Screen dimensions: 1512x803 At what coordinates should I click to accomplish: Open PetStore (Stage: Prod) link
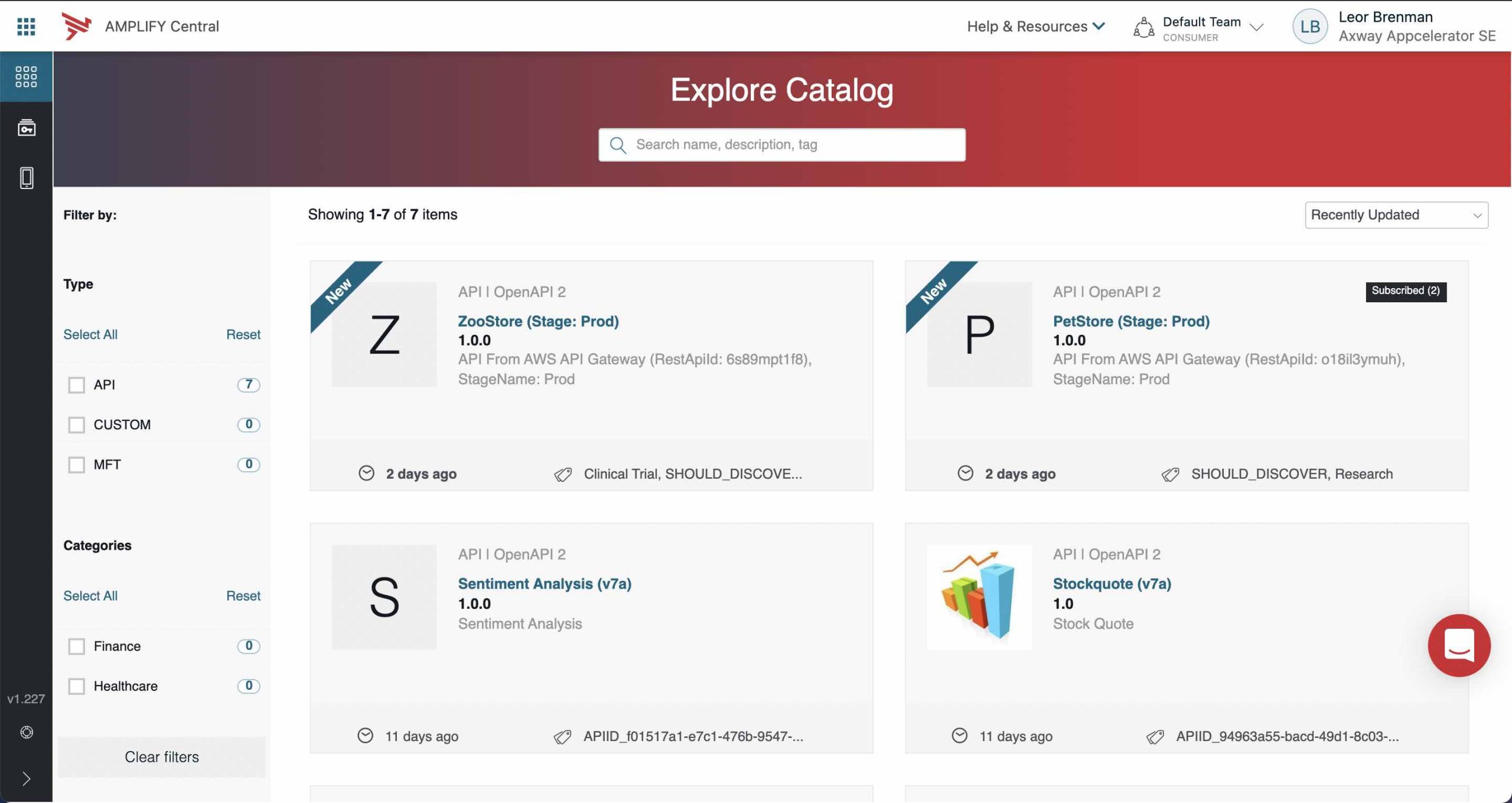tap(1131, 321)
